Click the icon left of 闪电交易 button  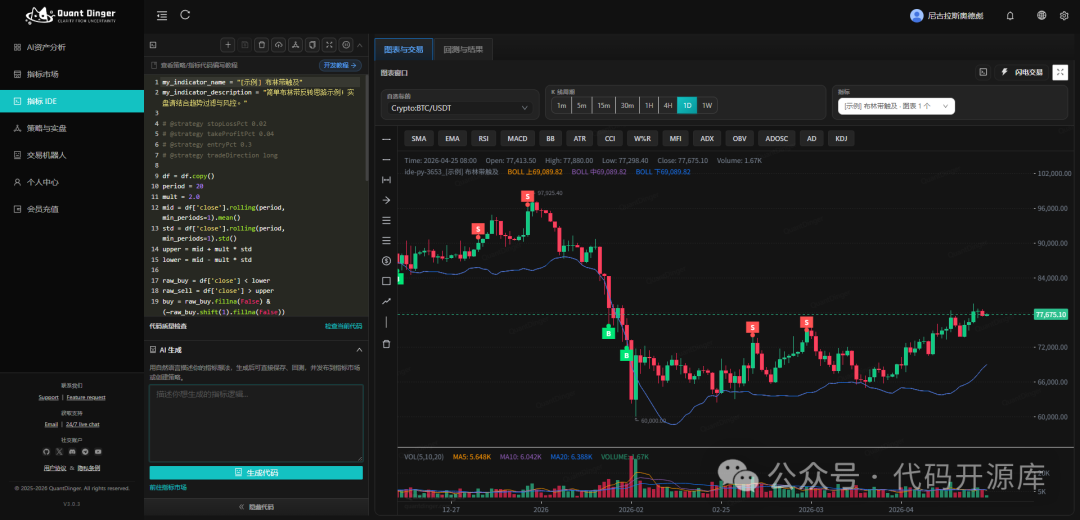(984, 72)
